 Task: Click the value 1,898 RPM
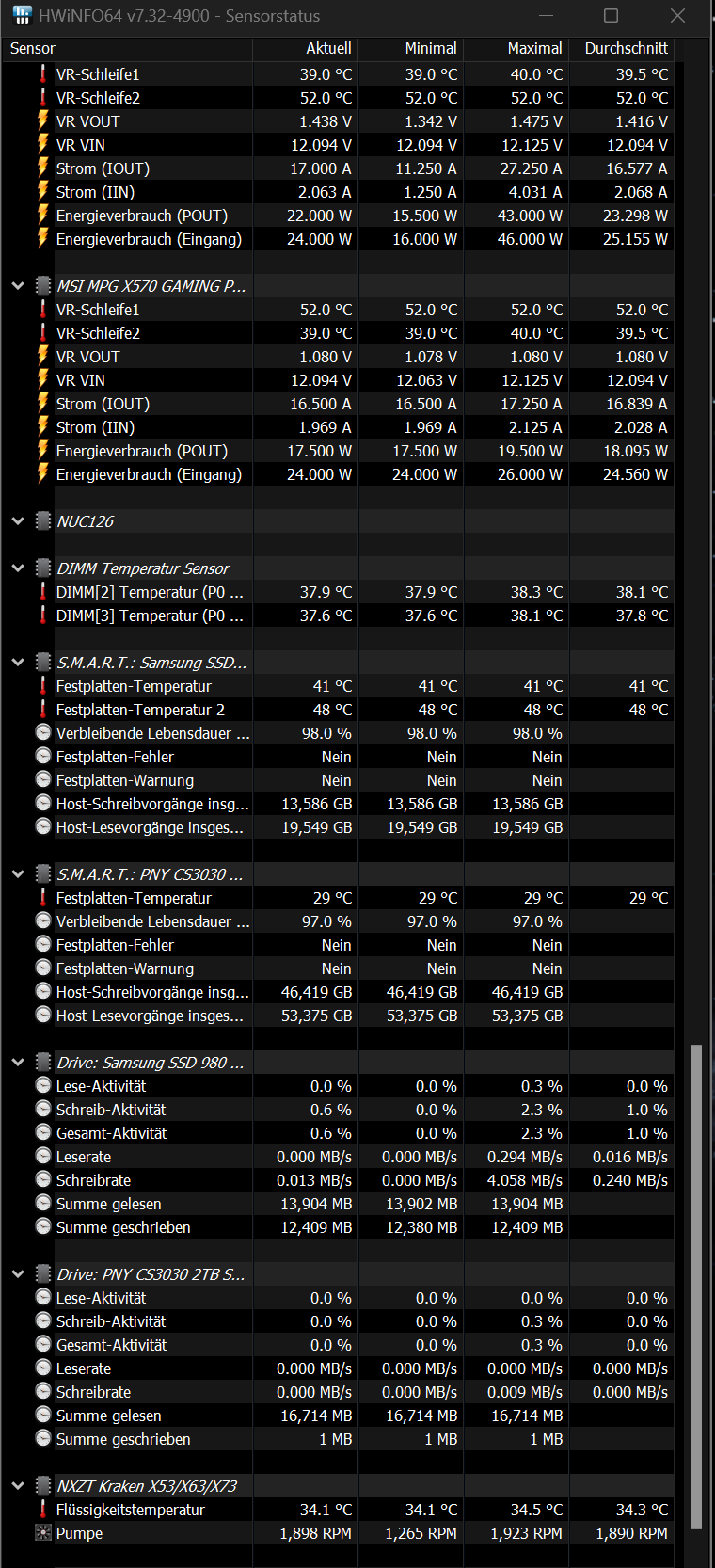pyautogui.click(x=315, y=1533)
